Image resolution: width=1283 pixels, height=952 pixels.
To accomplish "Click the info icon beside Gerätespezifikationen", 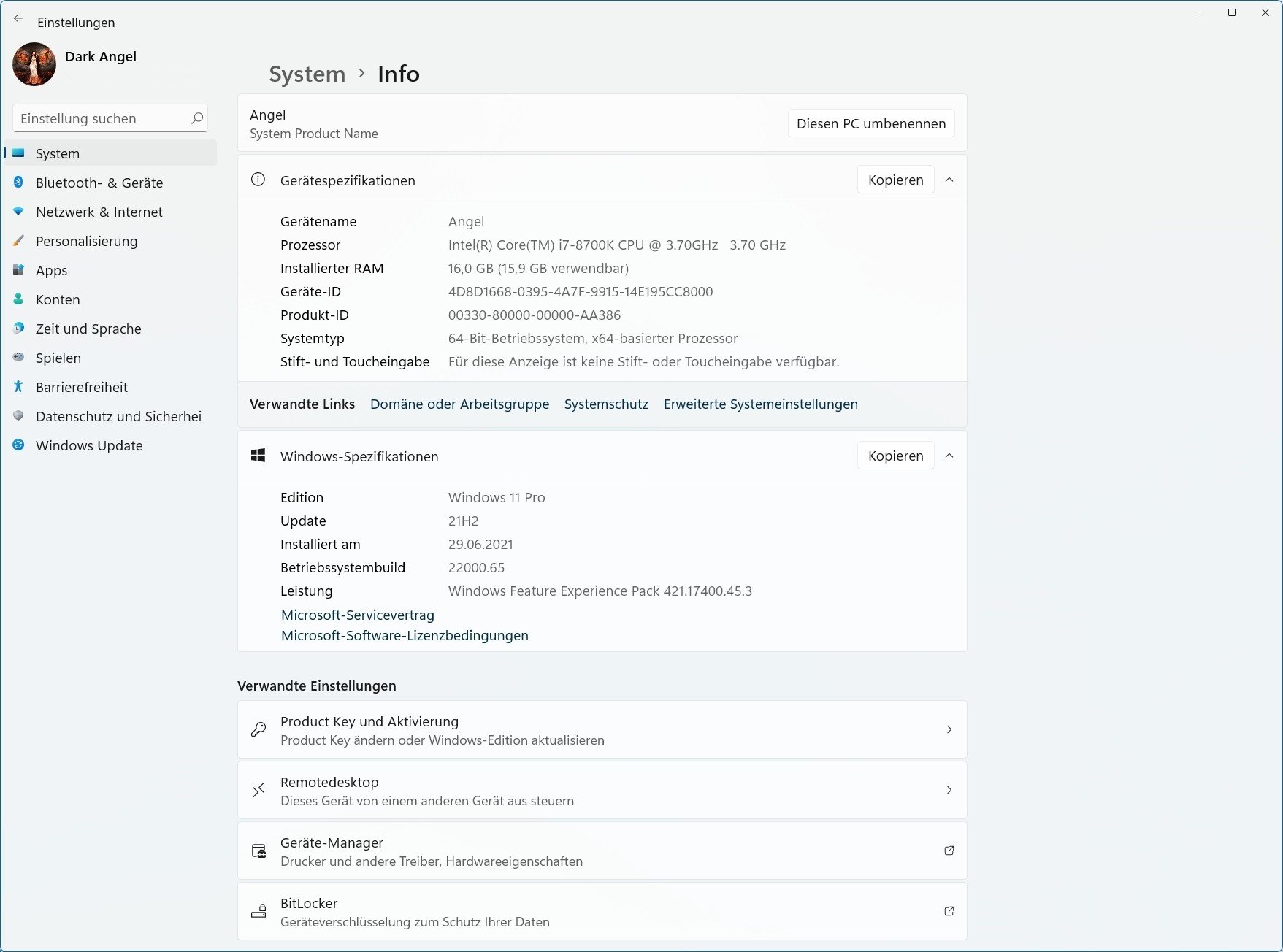I will 258,180.
